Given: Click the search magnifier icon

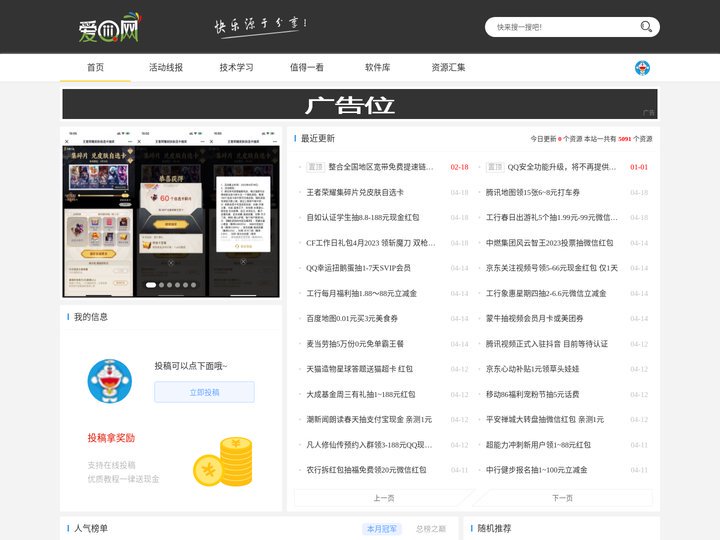Looking at the screenshot, I should [x=646, y=27].
